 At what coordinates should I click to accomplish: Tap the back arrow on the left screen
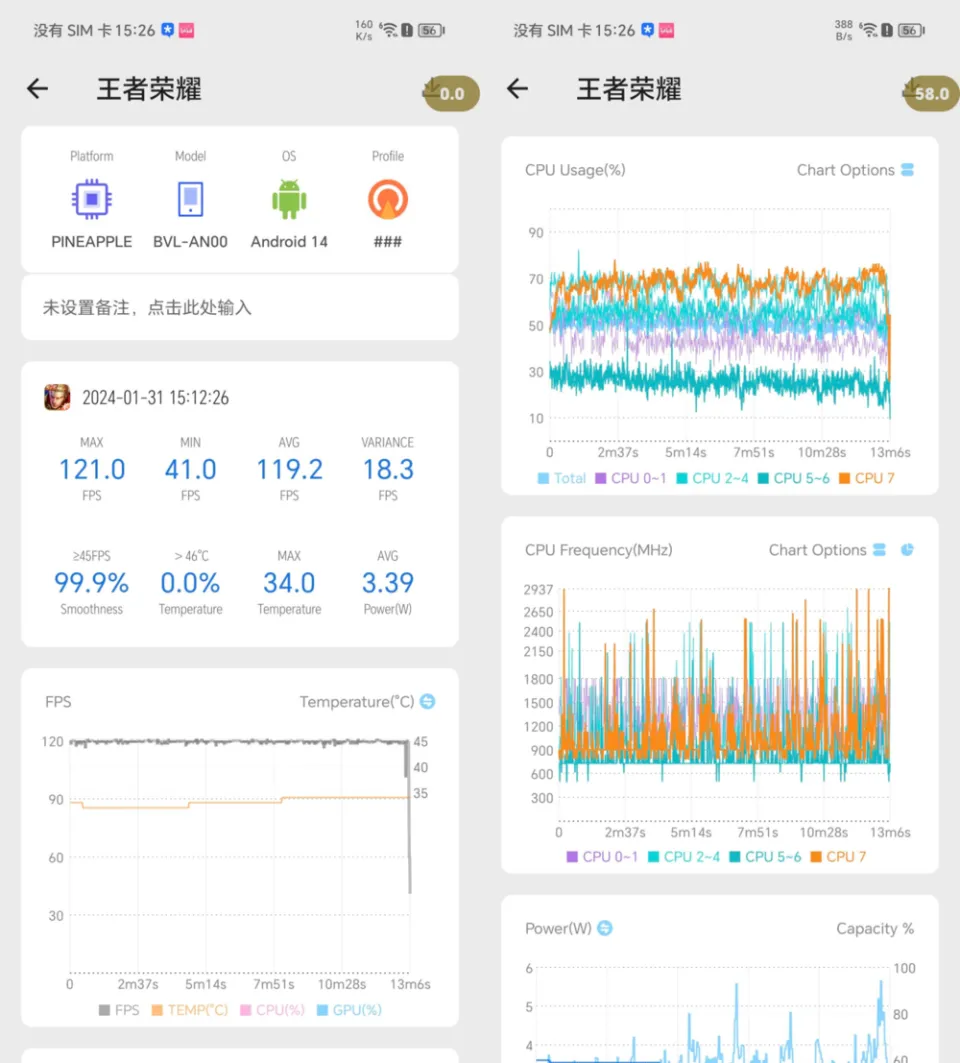(37, 89)
